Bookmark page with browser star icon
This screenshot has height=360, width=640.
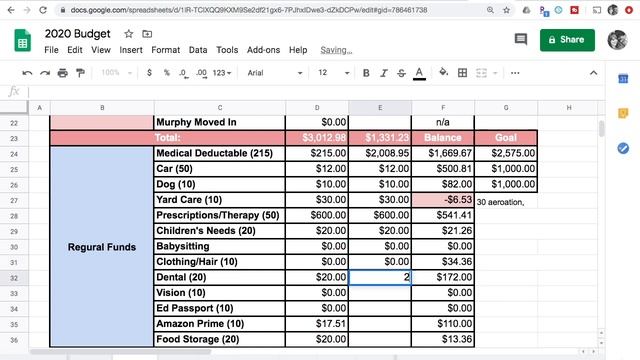(507, 10)
